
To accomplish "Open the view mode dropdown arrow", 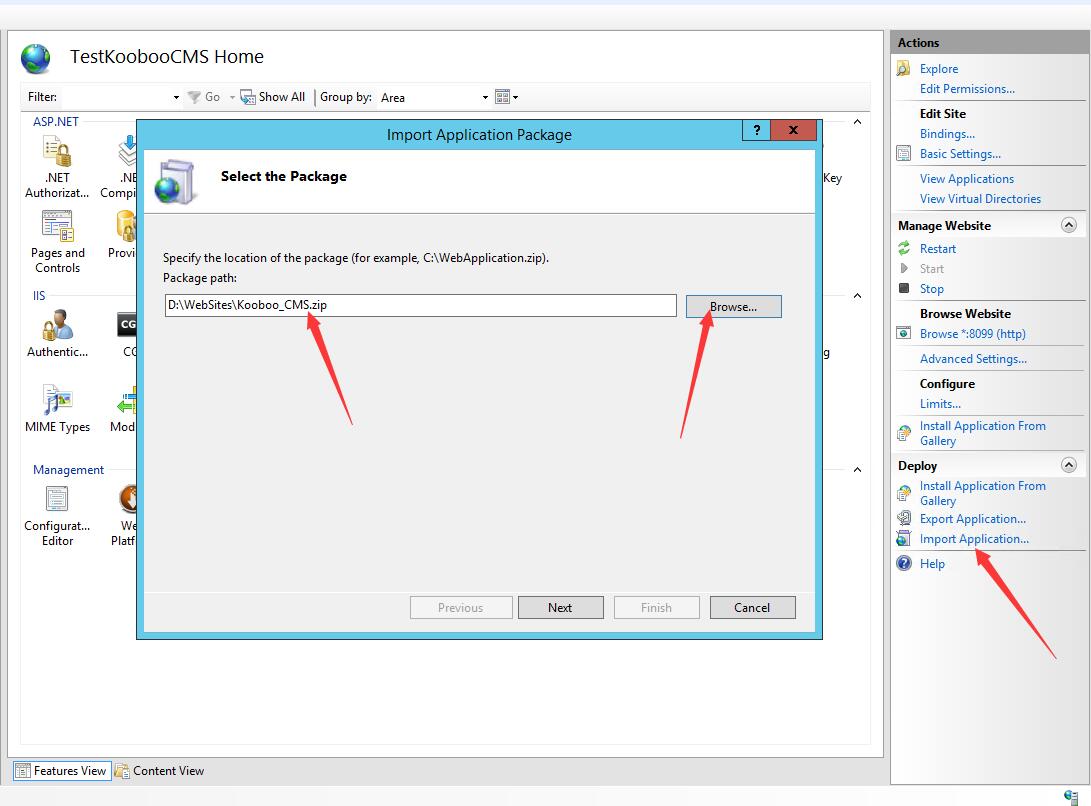I will [516, 97].
